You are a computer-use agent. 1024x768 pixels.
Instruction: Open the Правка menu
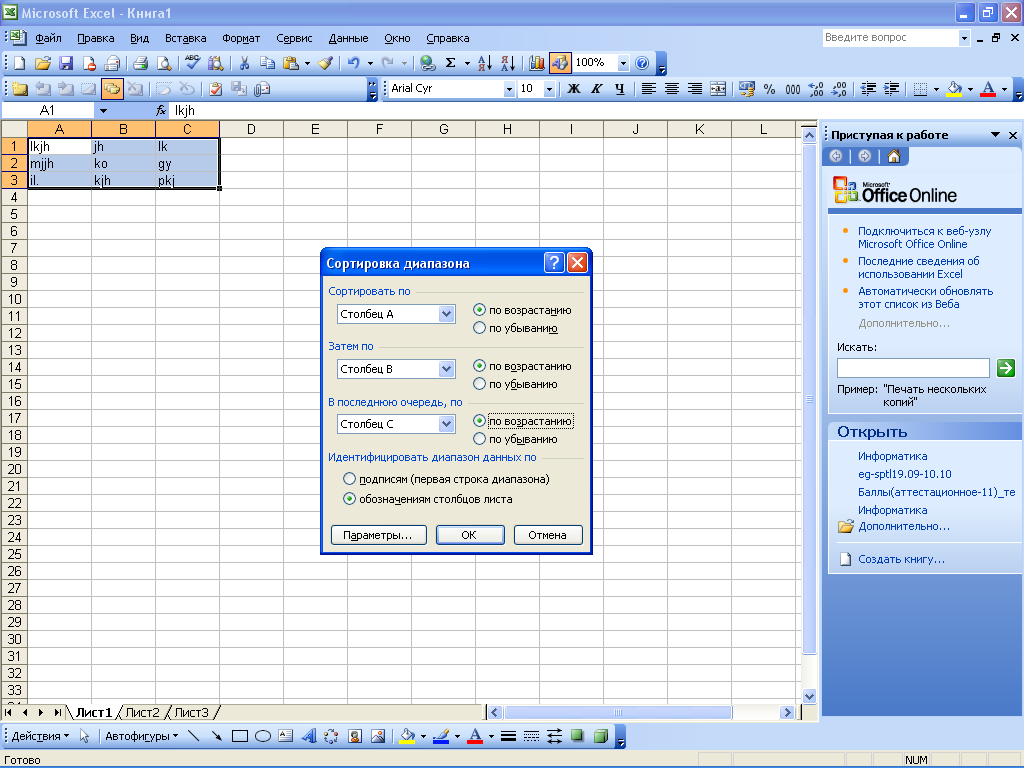pos(95,38)
